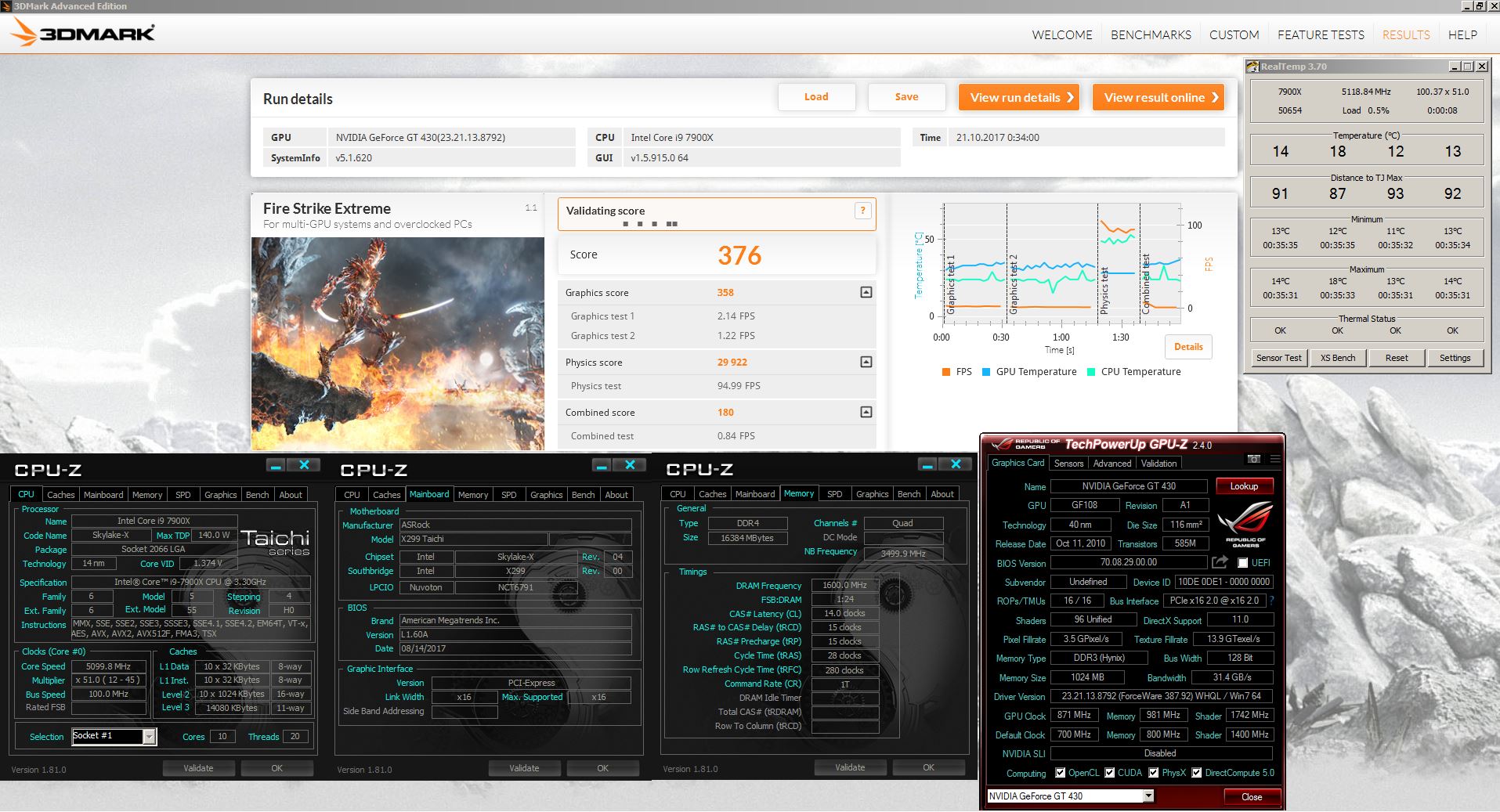Click the Taichi series logo in CPU-Z
Viewport: 1500px width, 812px height.
275,542
